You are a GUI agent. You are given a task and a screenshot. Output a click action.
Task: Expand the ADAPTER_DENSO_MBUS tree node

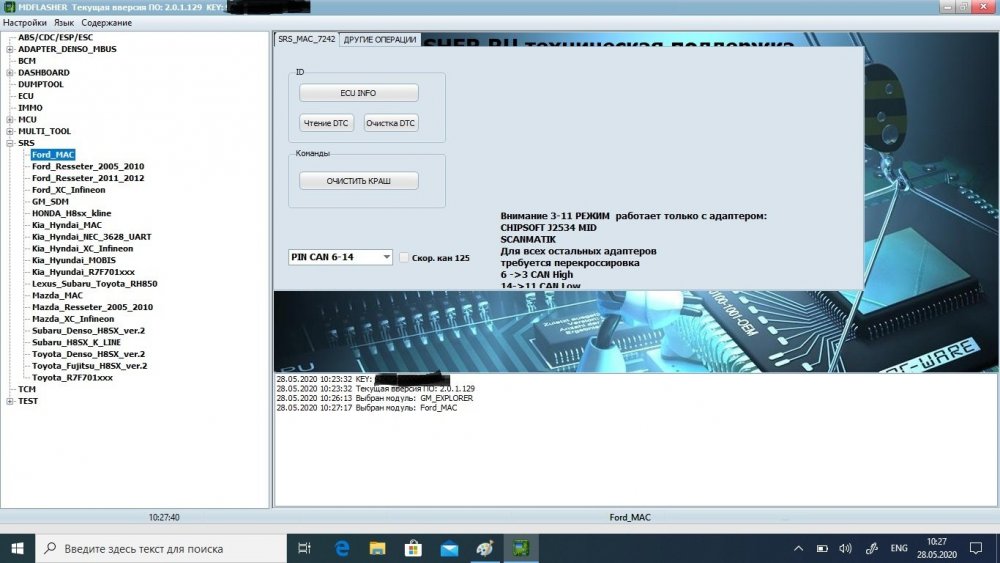click(x=10, y=49)
